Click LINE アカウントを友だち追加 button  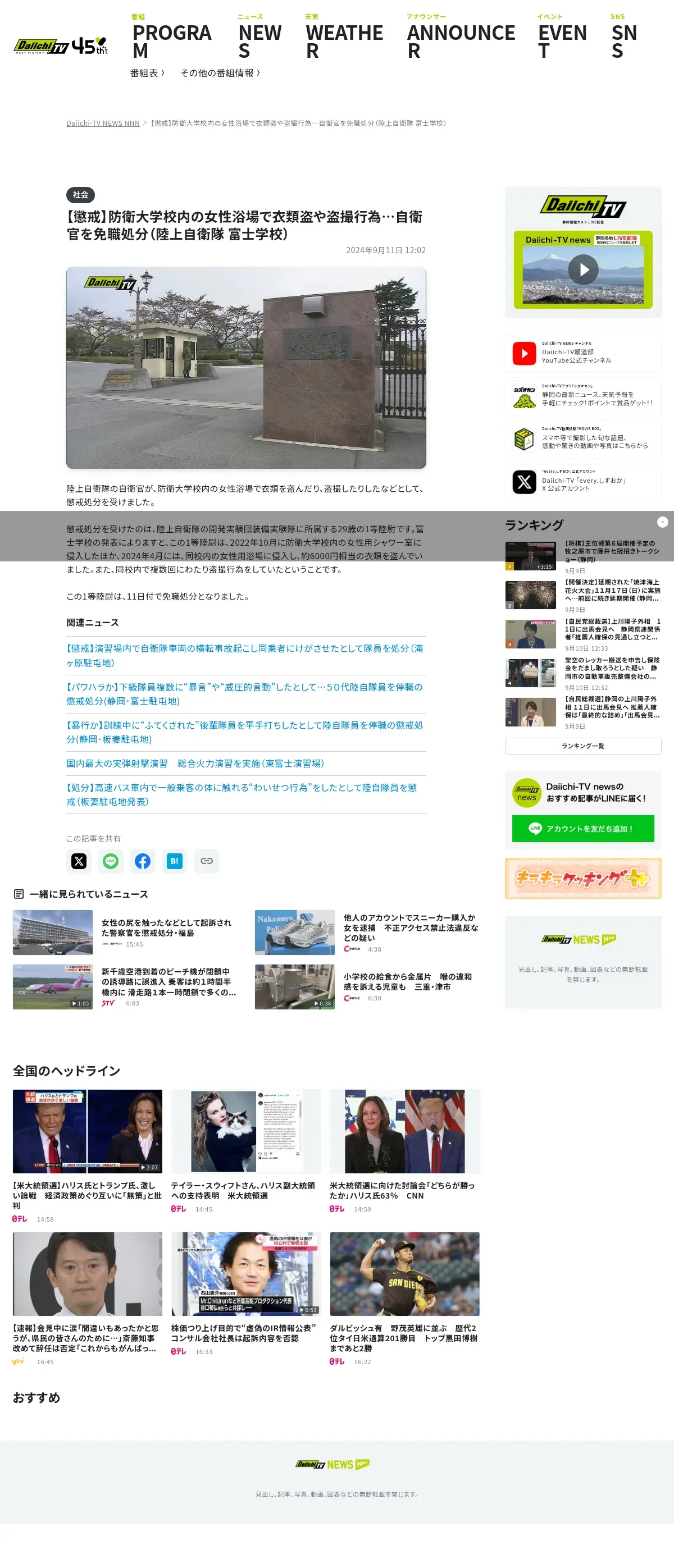click(x=582, y=829)
